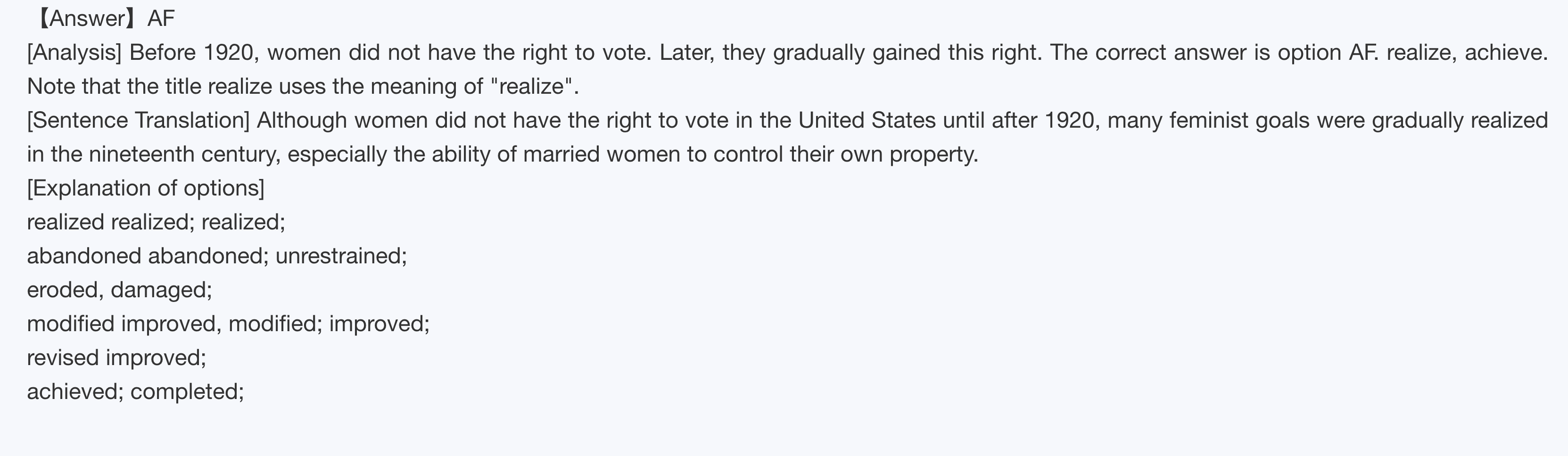The height and width of the screenshot is (456, 1568).
Task: Click the word 'married' in the translation
Action: 561,155
